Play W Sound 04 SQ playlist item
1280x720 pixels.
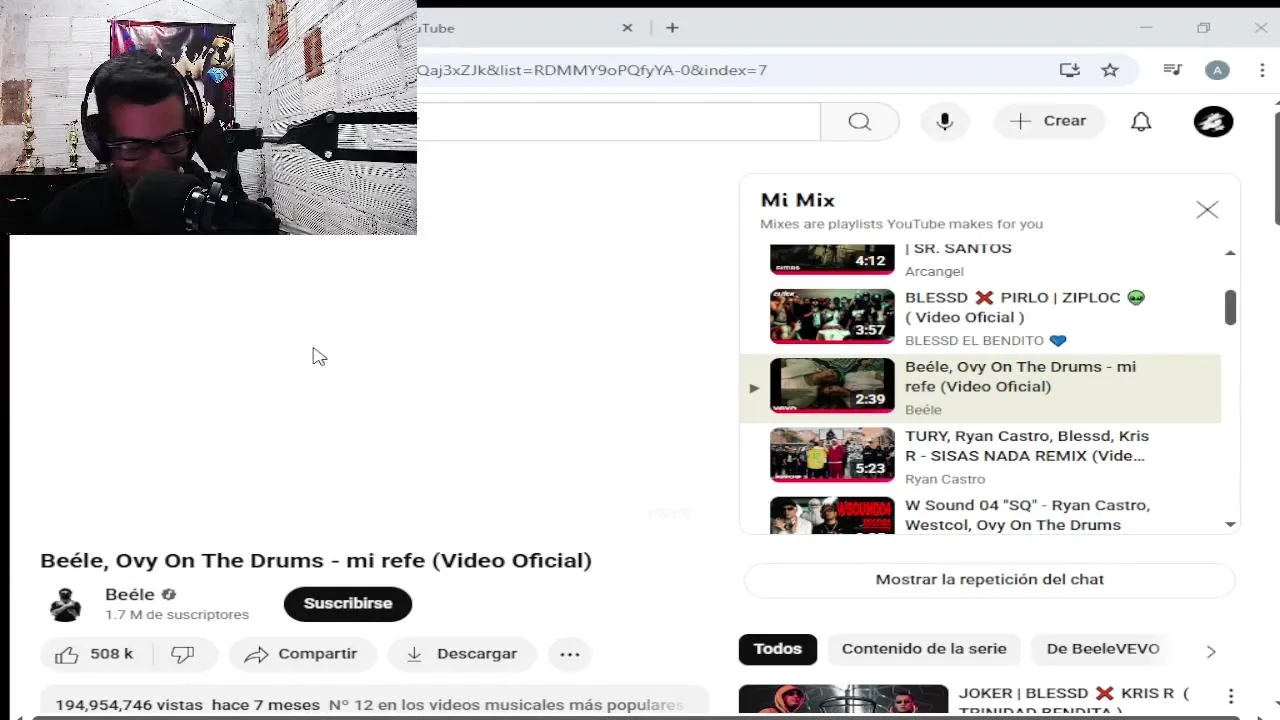(980, 515)
